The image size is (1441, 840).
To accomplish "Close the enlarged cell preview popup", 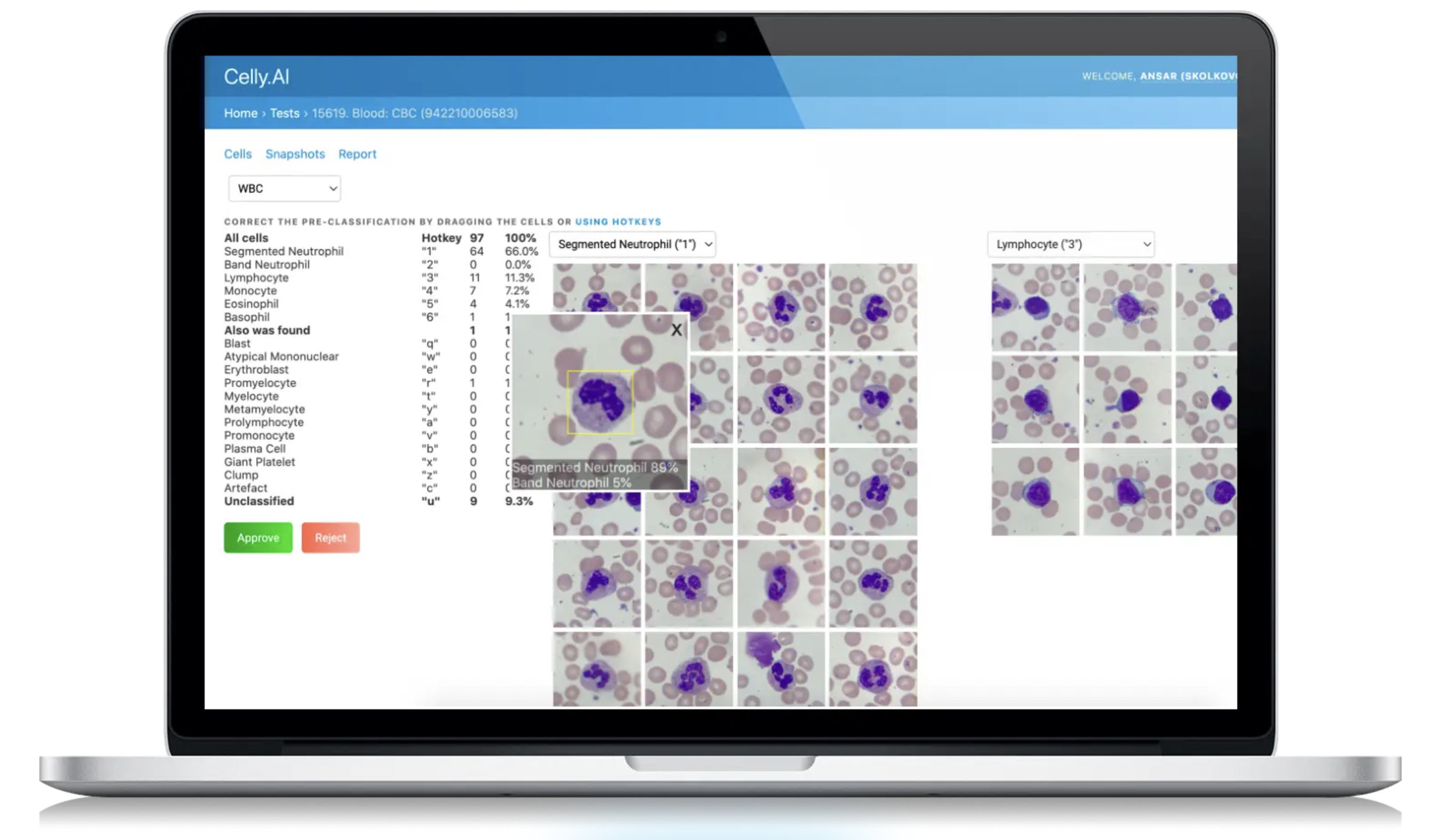I will [x=676, y=329].
